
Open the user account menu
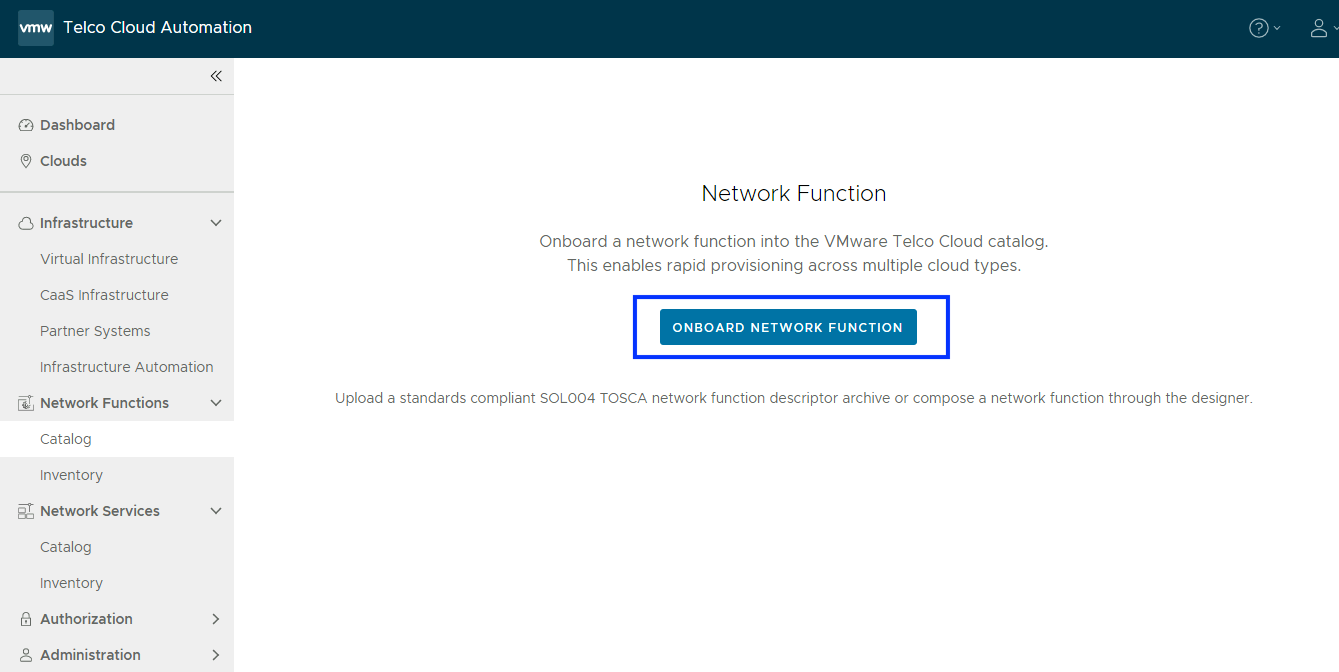pyautogui.click(x=1319, y=28)
